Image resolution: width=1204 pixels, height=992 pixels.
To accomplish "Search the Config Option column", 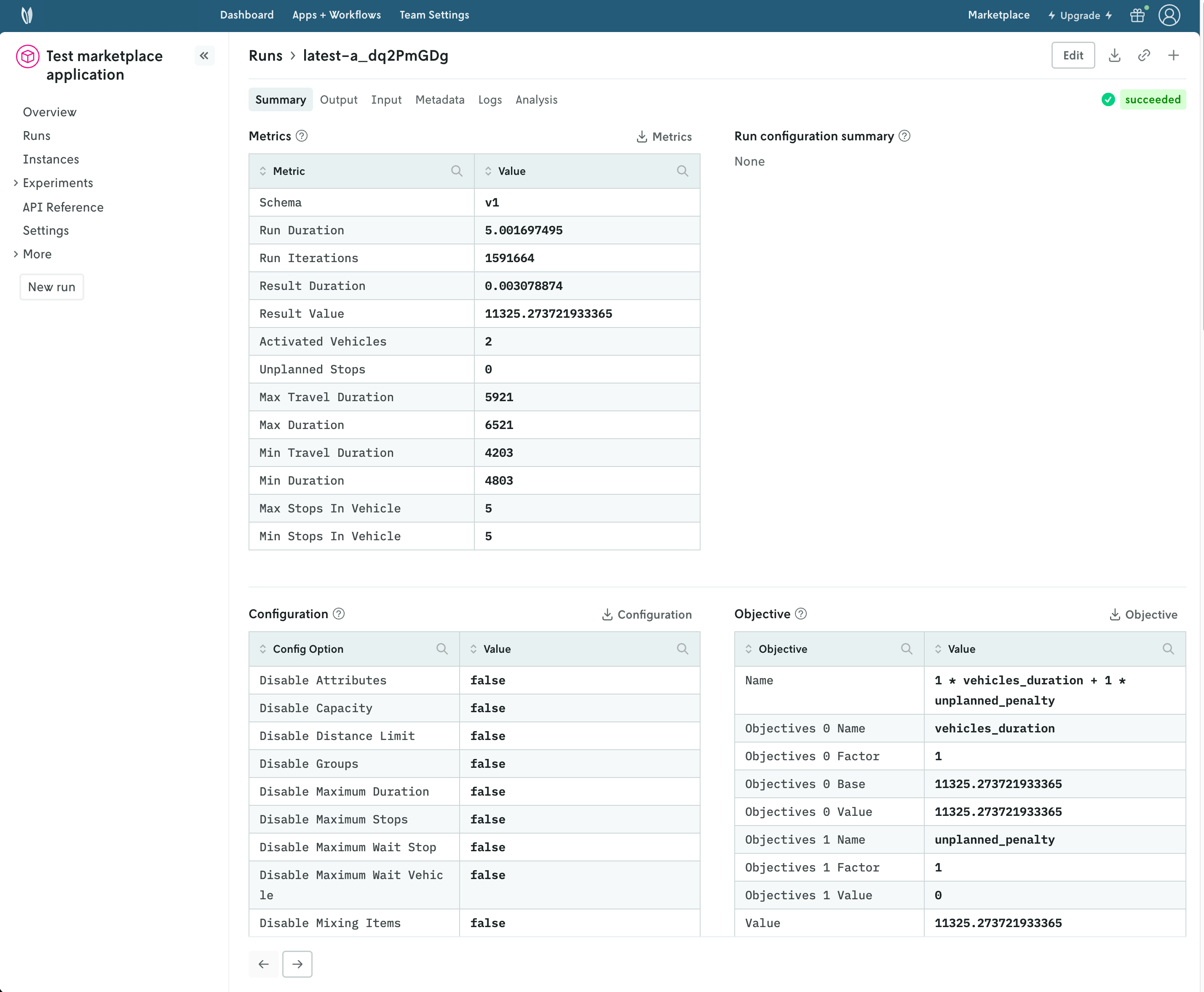I will pos(441,649).
